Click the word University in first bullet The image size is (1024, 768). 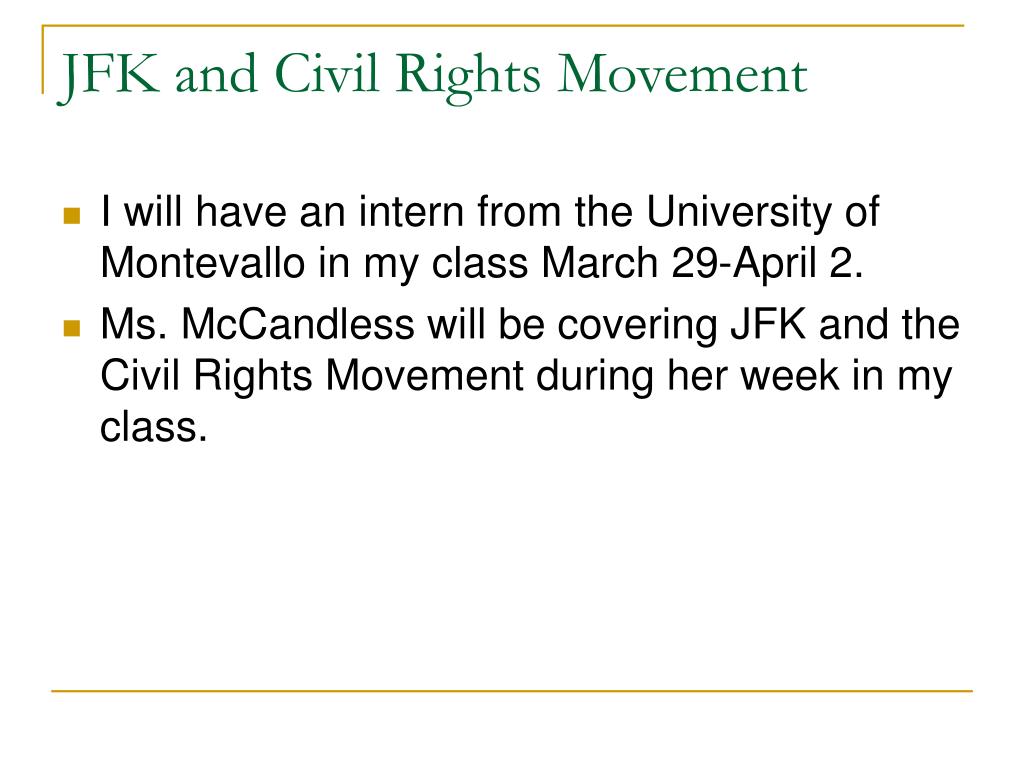(738, 214)
